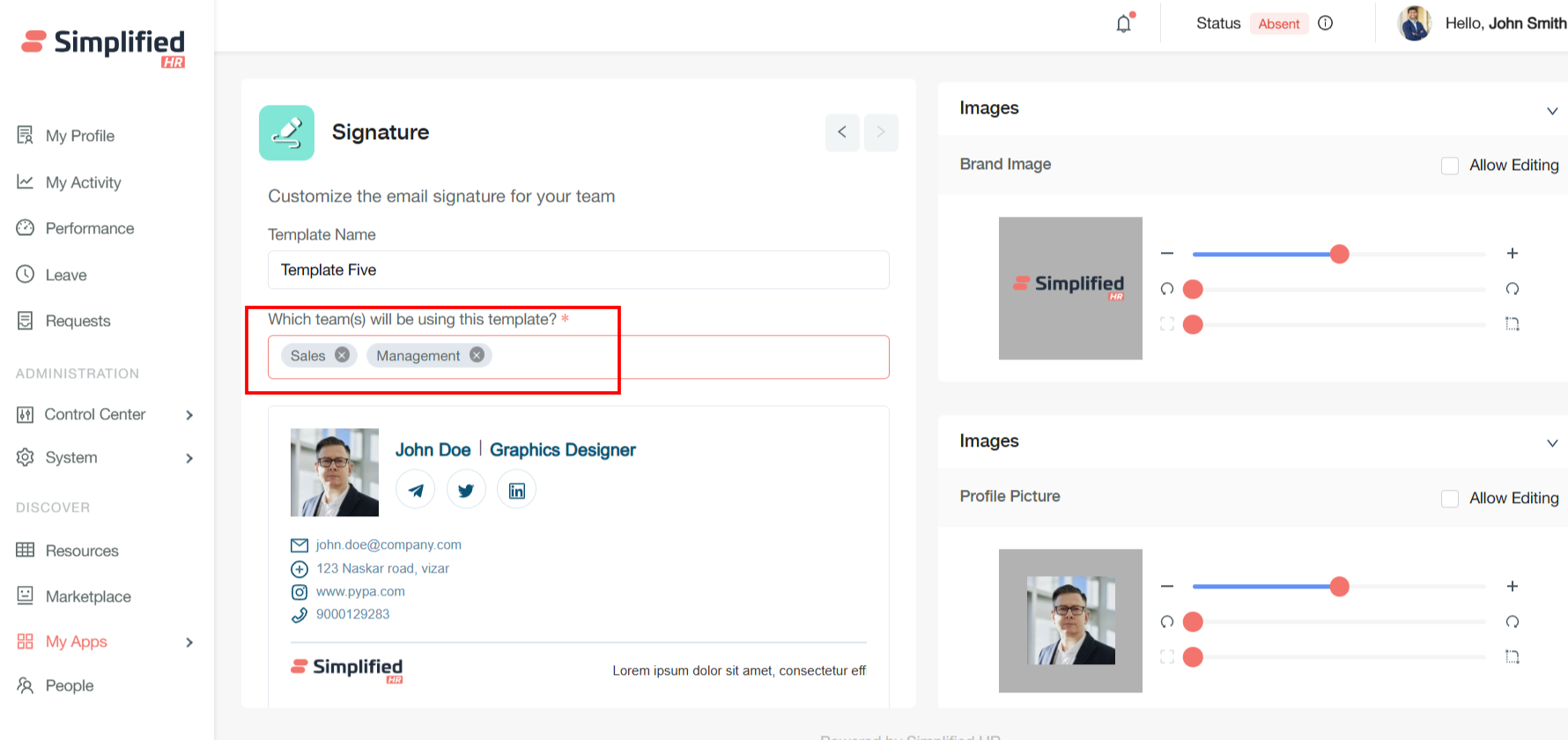This screenshot has width=1568, height=740.
Task: Open the Marketplace sidebar item
Action: point(88,596)
